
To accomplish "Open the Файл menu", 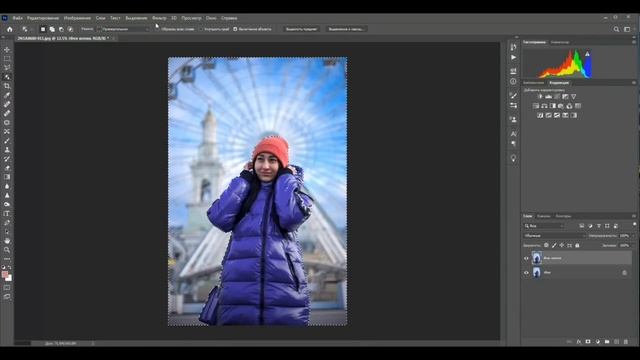I will coord(18,18).
